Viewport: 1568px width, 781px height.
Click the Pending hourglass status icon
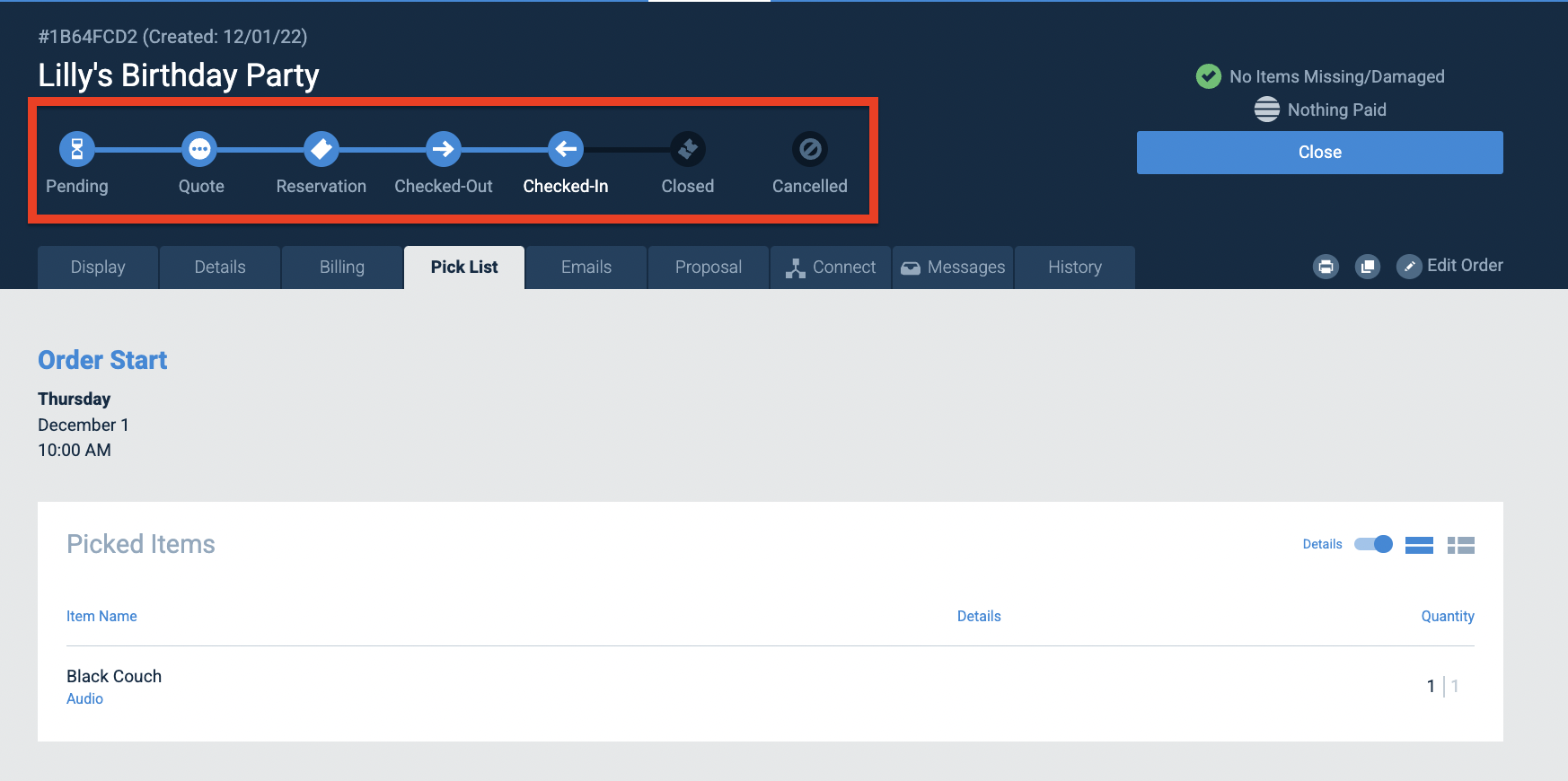coord(77,149)
